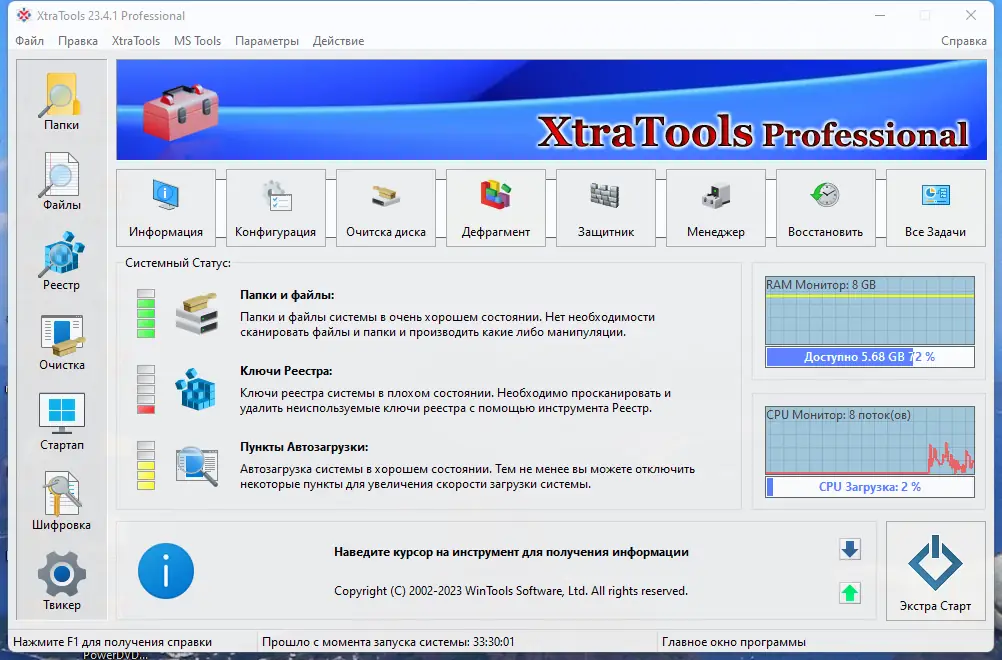Viewport: 1002px width, 660px height.
Task: Click the RAM Монитор graph
Action: (870, 311)
